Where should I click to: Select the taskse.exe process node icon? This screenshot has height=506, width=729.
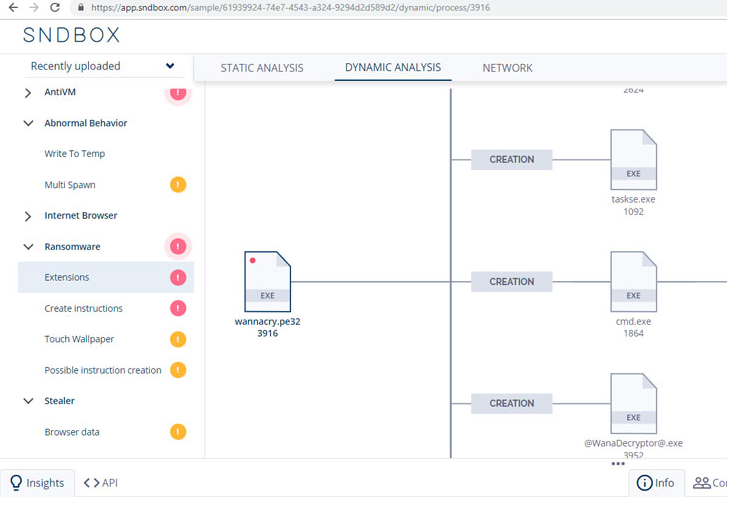point(633,160)
